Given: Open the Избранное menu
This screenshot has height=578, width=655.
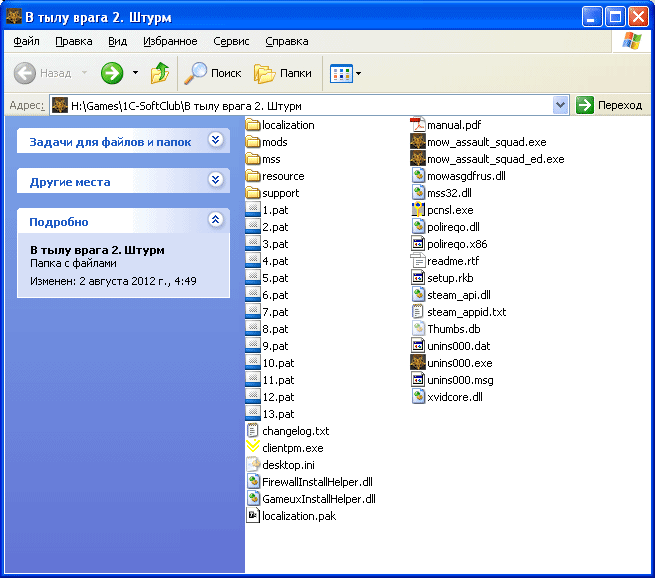Looking at the screenshot, I should [x=170, y=41].
